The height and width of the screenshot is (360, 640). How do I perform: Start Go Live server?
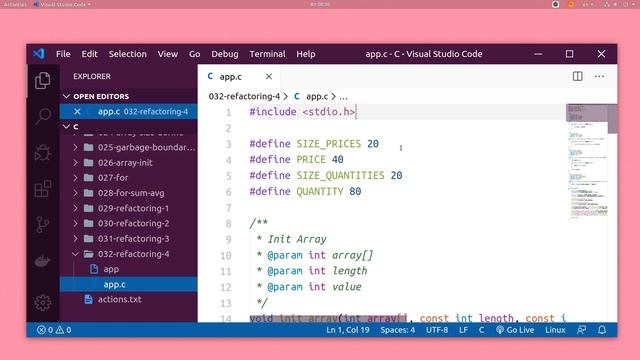(x=515, y=330)
